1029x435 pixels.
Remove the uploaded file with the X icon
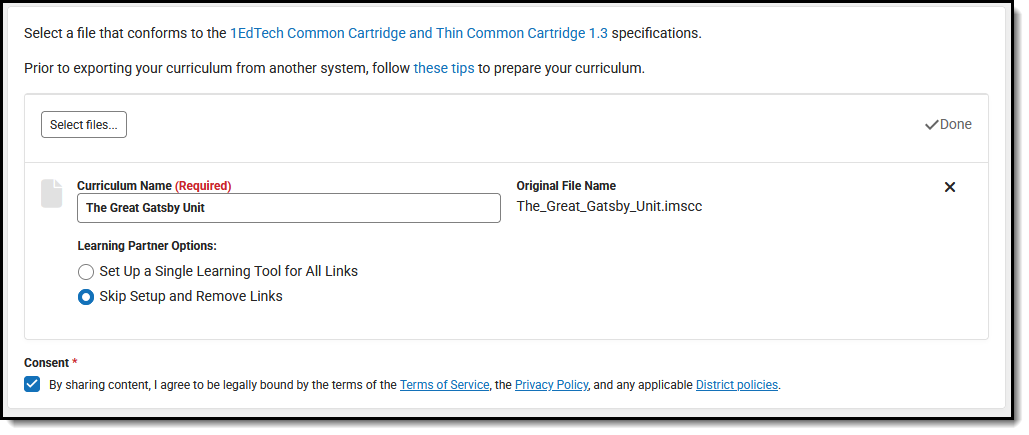pos(950,187)
